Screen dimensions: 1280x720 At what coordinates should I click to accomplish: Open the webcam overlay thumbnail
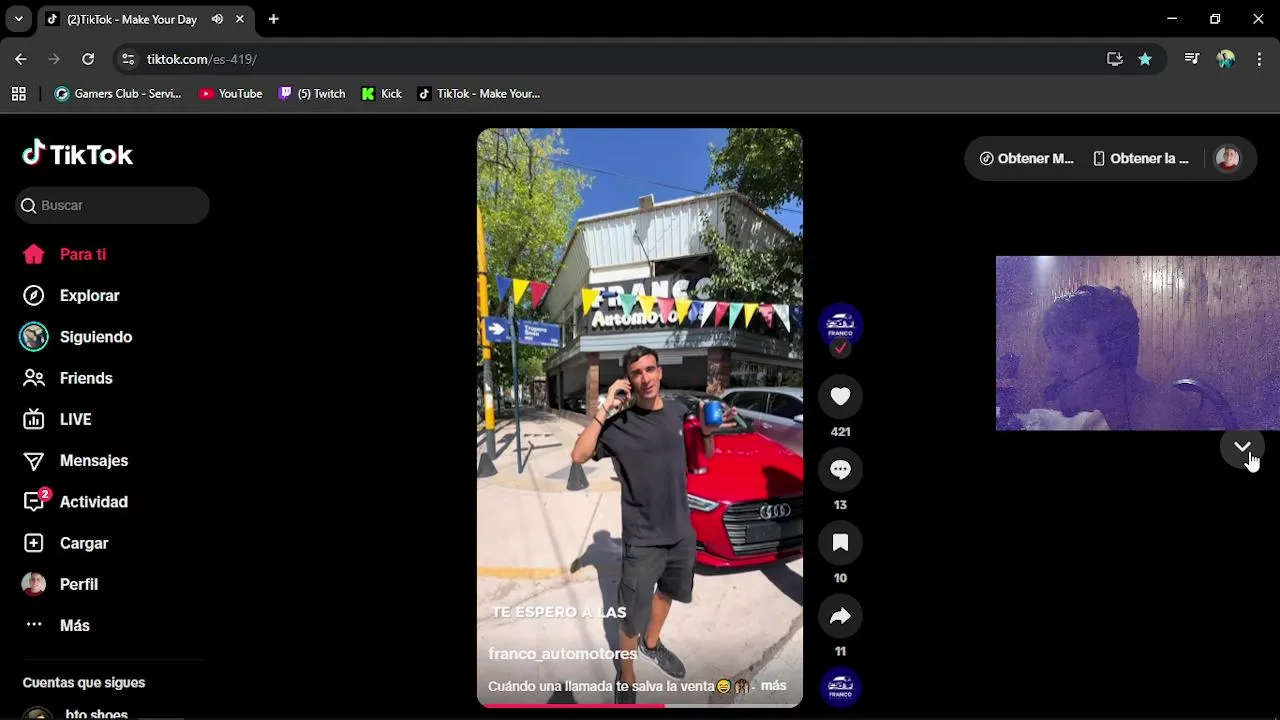(x=1137, y=343)
